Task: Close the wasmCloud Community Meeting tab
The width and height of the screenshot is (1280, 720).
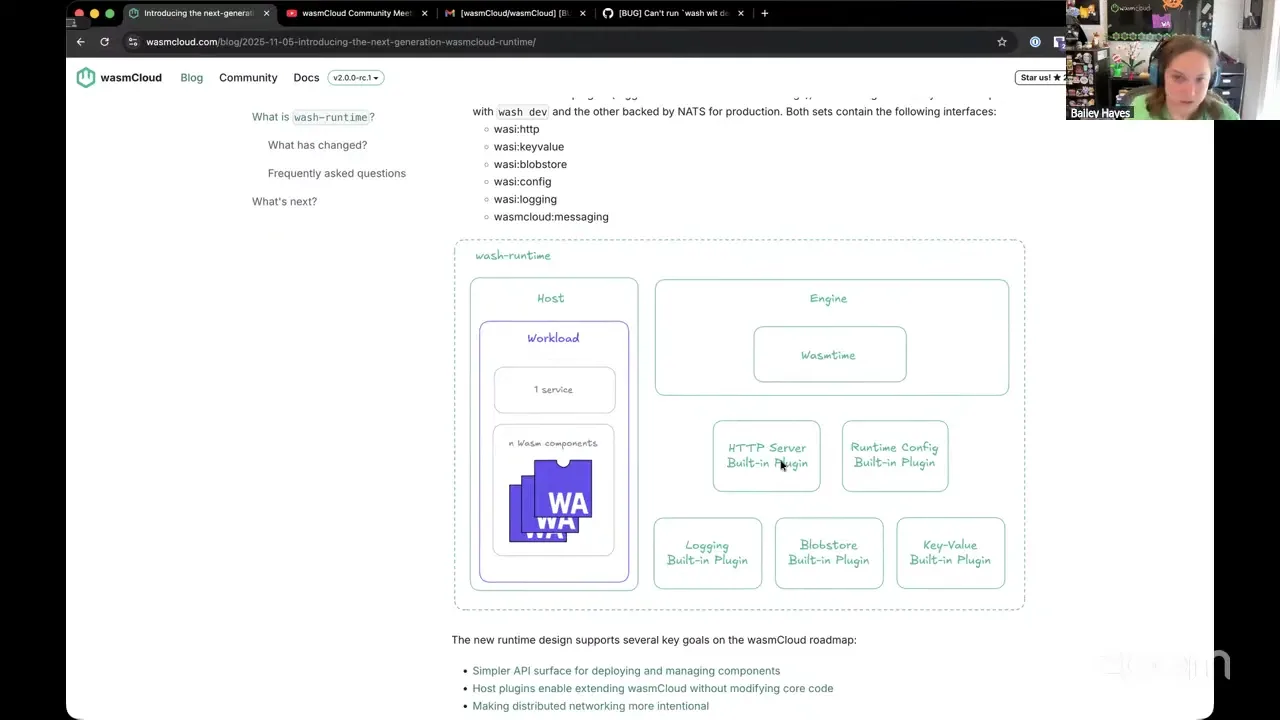Action: coord(425,13)
